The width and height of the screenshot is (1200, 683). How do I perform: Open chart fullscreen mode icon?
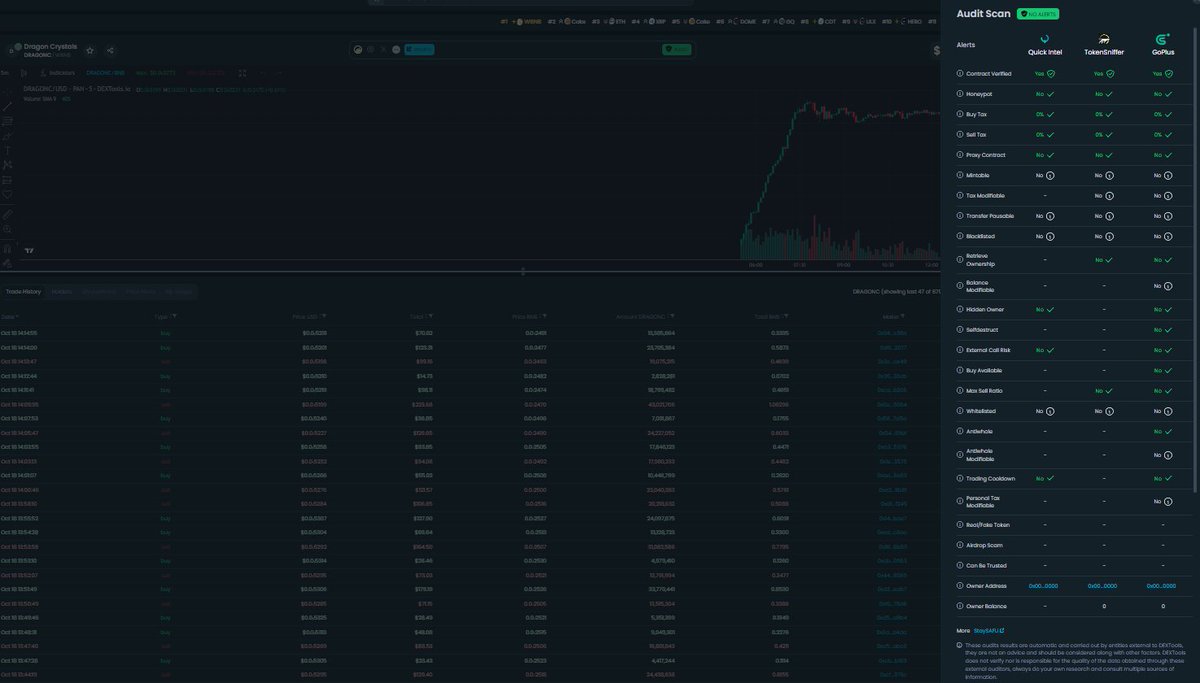pos(242,73)
